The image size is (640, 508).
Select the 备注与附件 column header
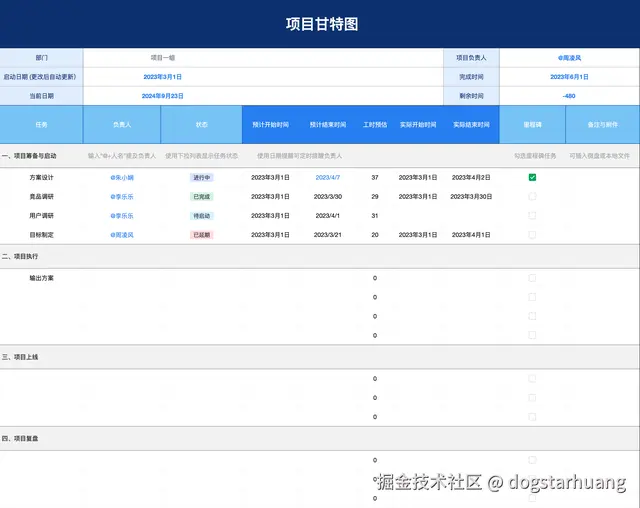(603, 124)
